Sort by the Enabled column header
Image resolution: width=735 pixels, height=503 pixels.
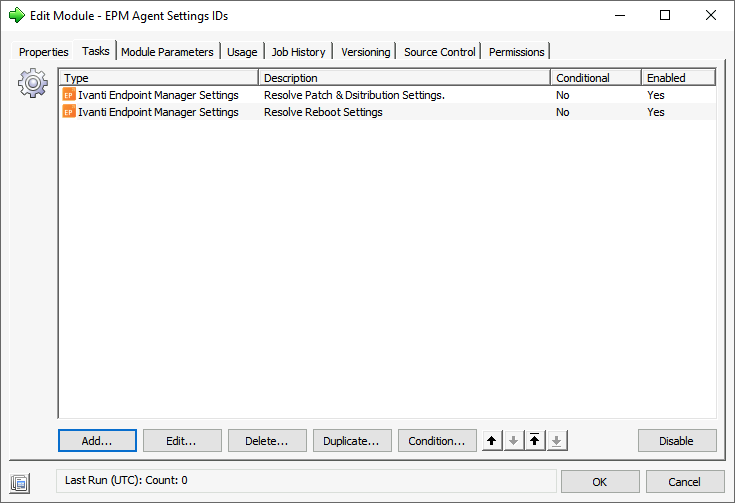click(x=678, y=78)
